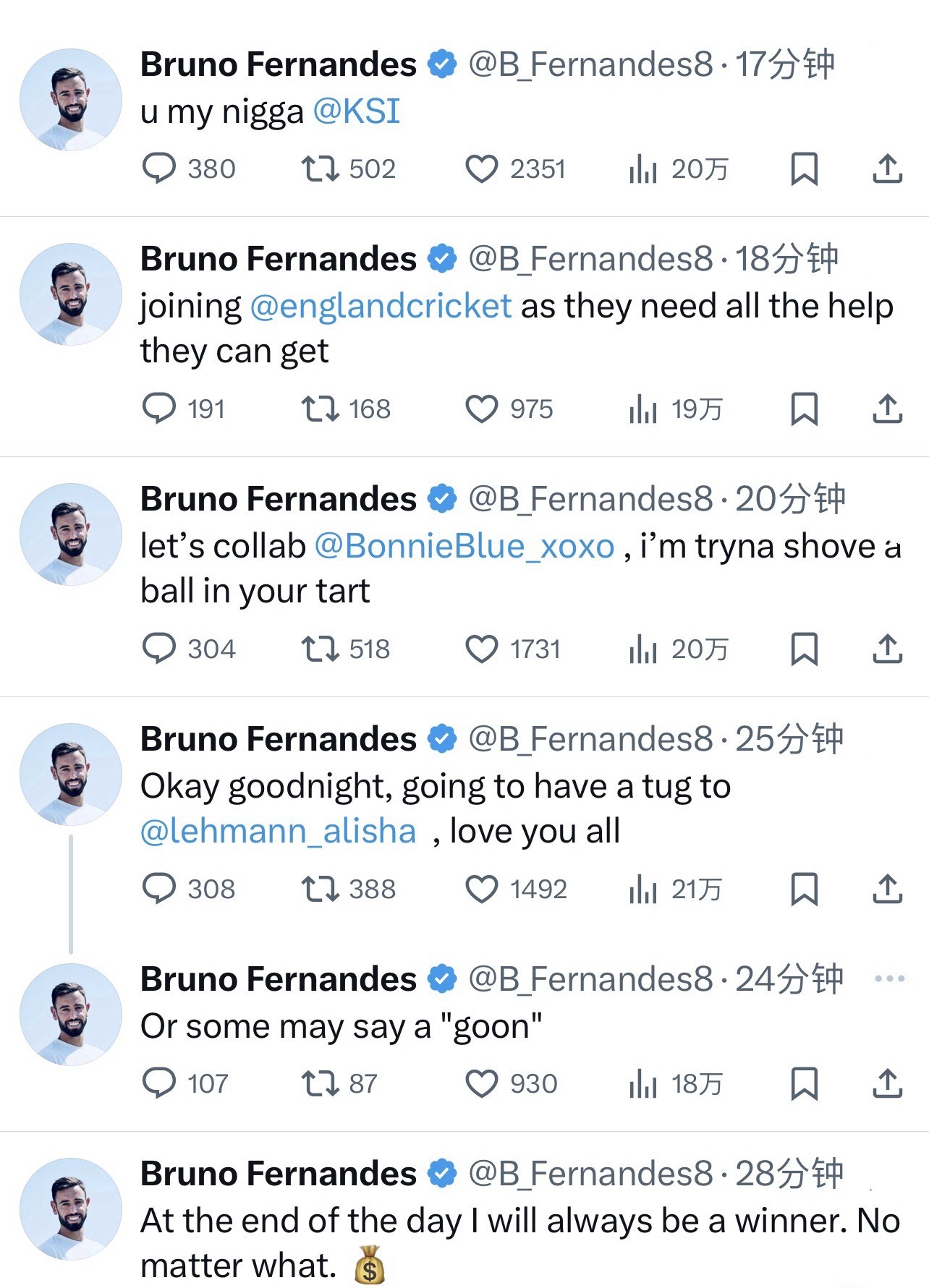
Task: Open the reply icon showing 191 comments
Action: point(159,409)
